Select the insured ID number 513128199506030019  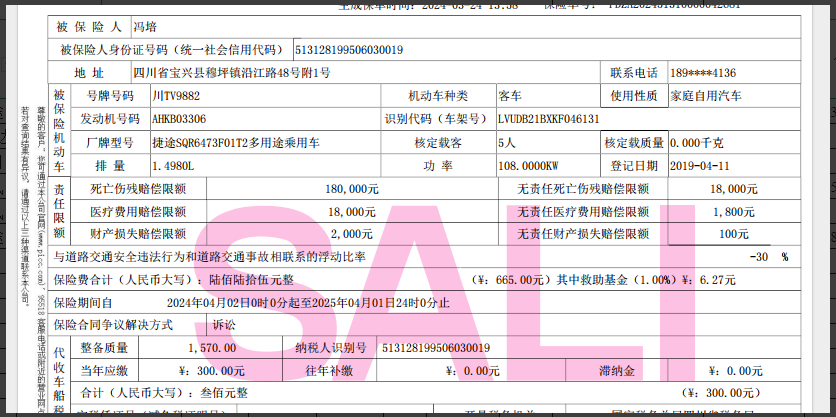coord(349,50)
